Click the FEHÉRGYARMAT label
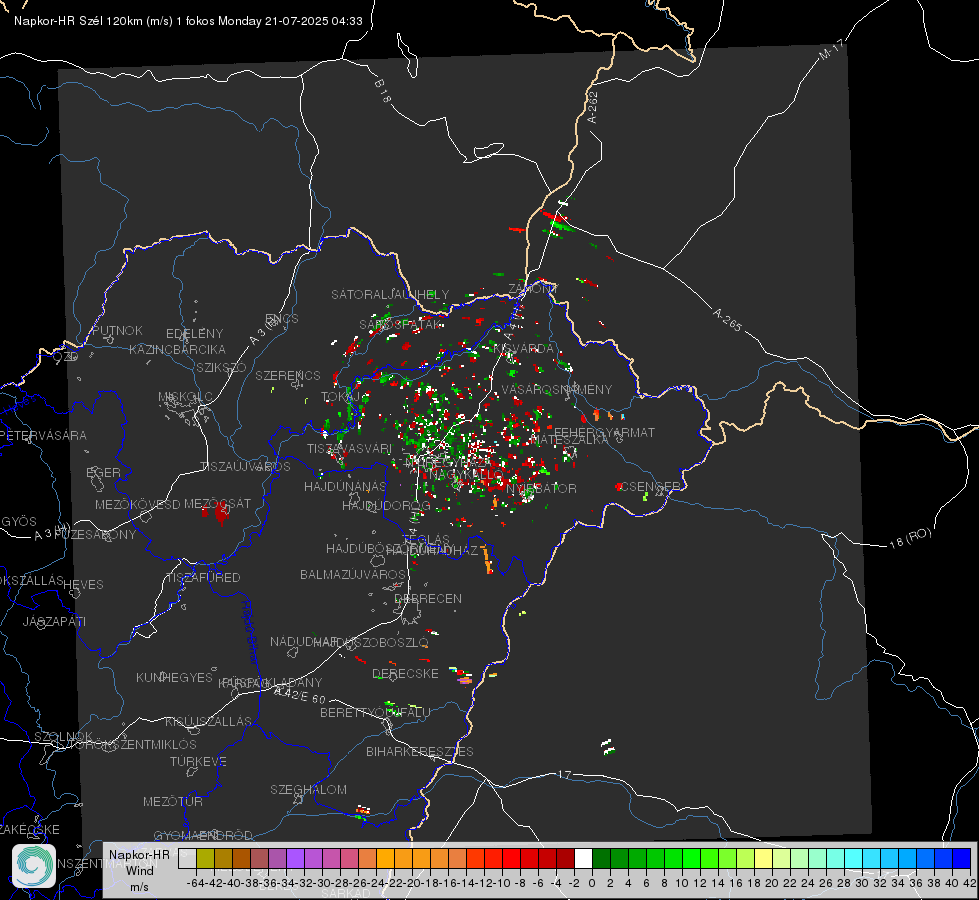 [x=604, y=432]
